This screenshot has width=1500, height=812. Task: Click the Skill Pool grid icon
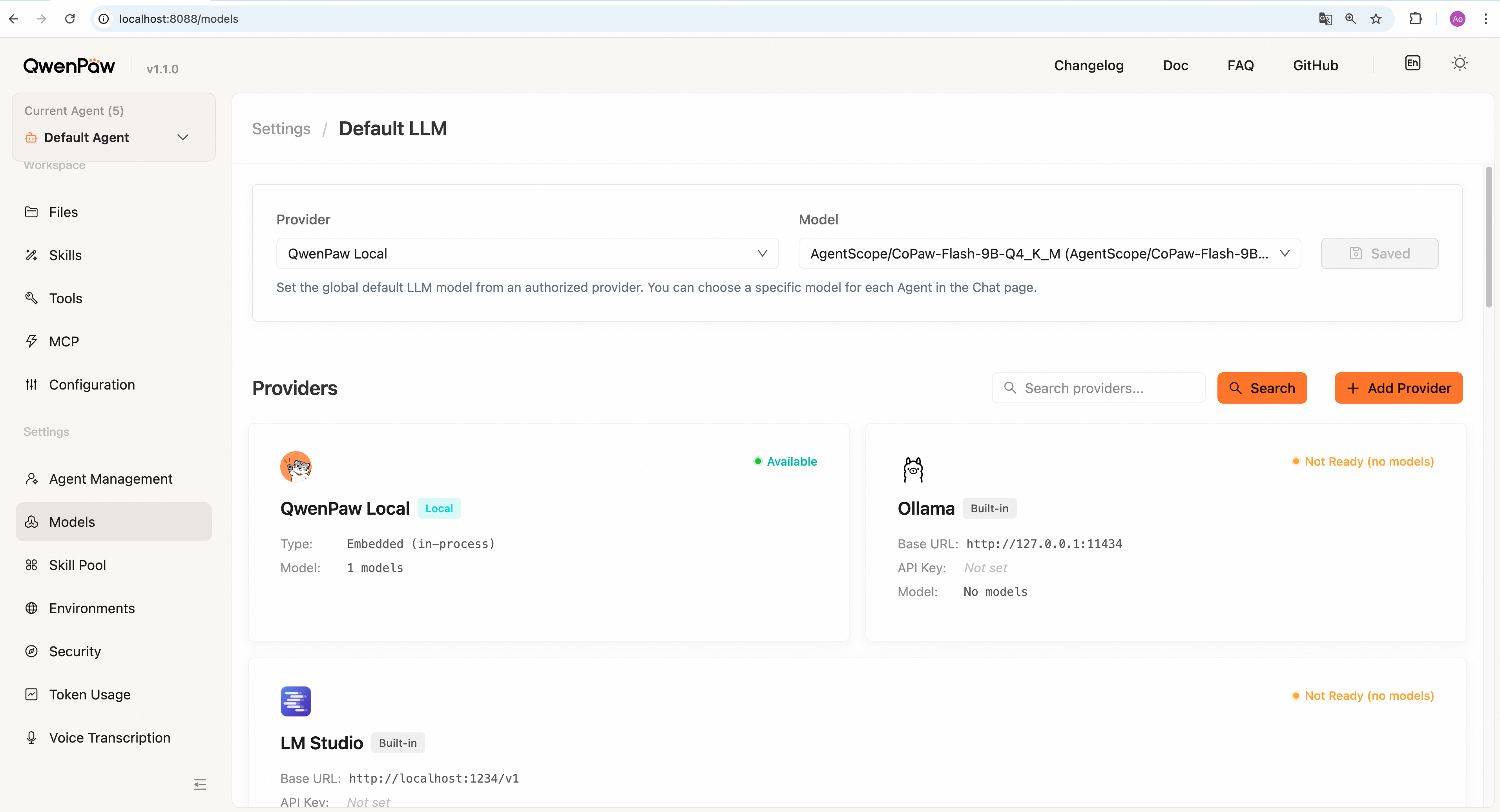coord(31,564)
